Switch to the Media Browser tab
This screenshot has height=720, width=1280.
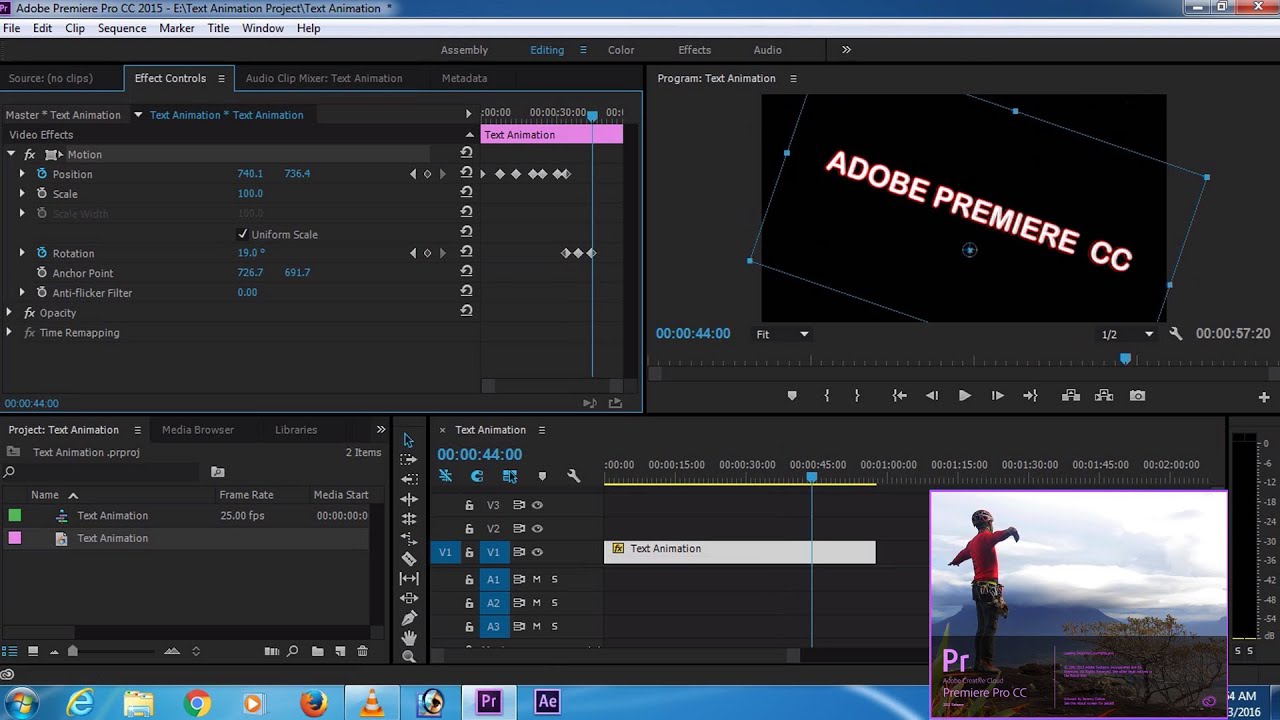click(x=198, y=430)
